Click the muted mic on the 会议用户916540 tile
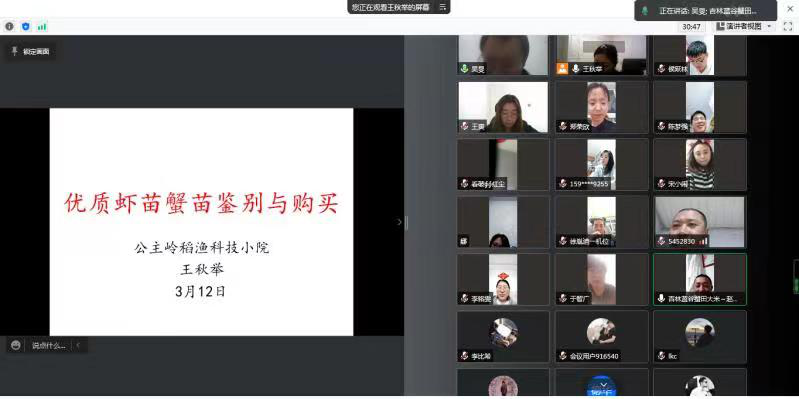Image resolution: width=799 pixels, height=399 pixels. (563, 356)
